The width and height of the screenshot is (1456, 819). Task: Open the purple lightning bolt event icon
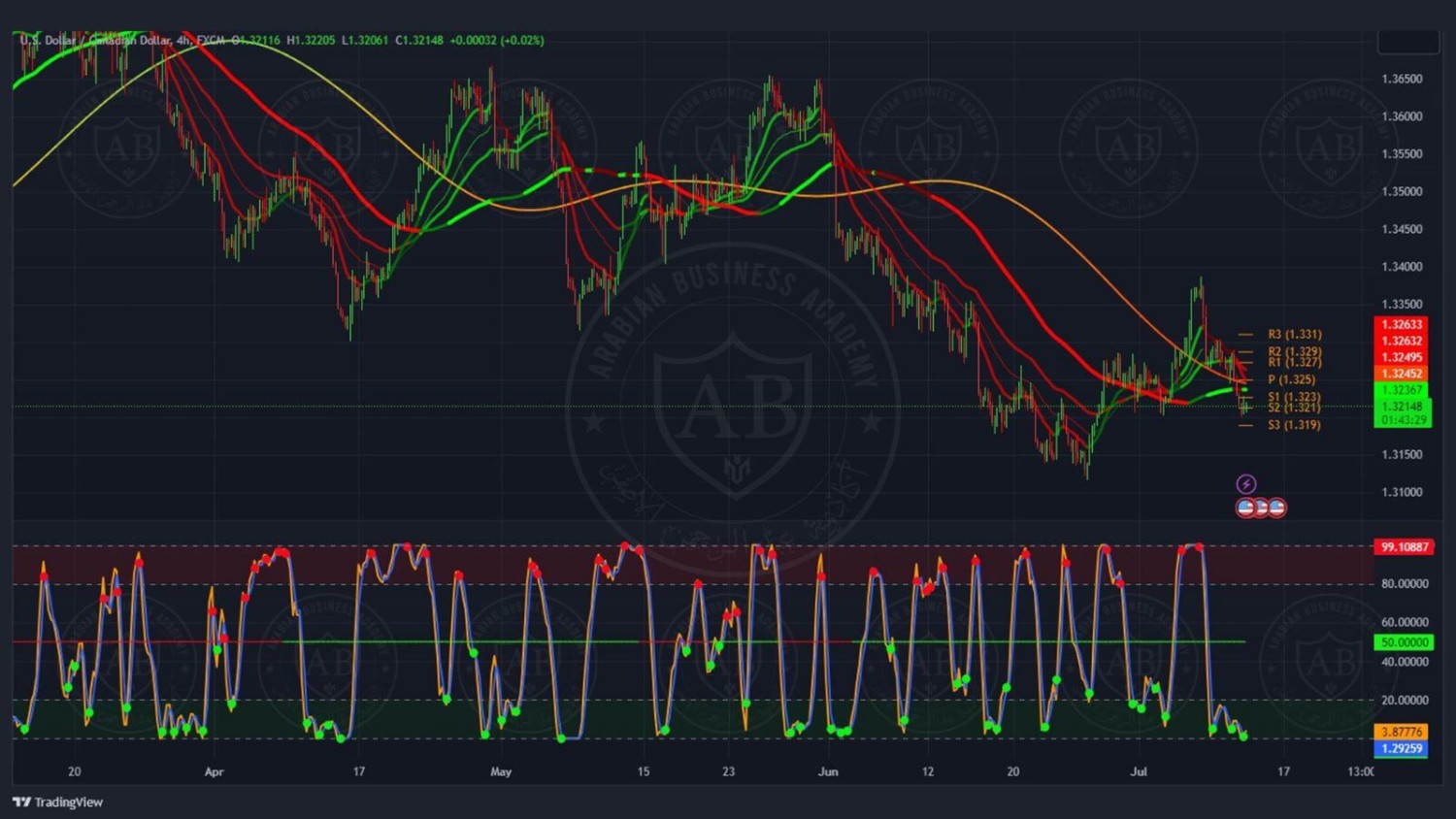point(1246,483)
